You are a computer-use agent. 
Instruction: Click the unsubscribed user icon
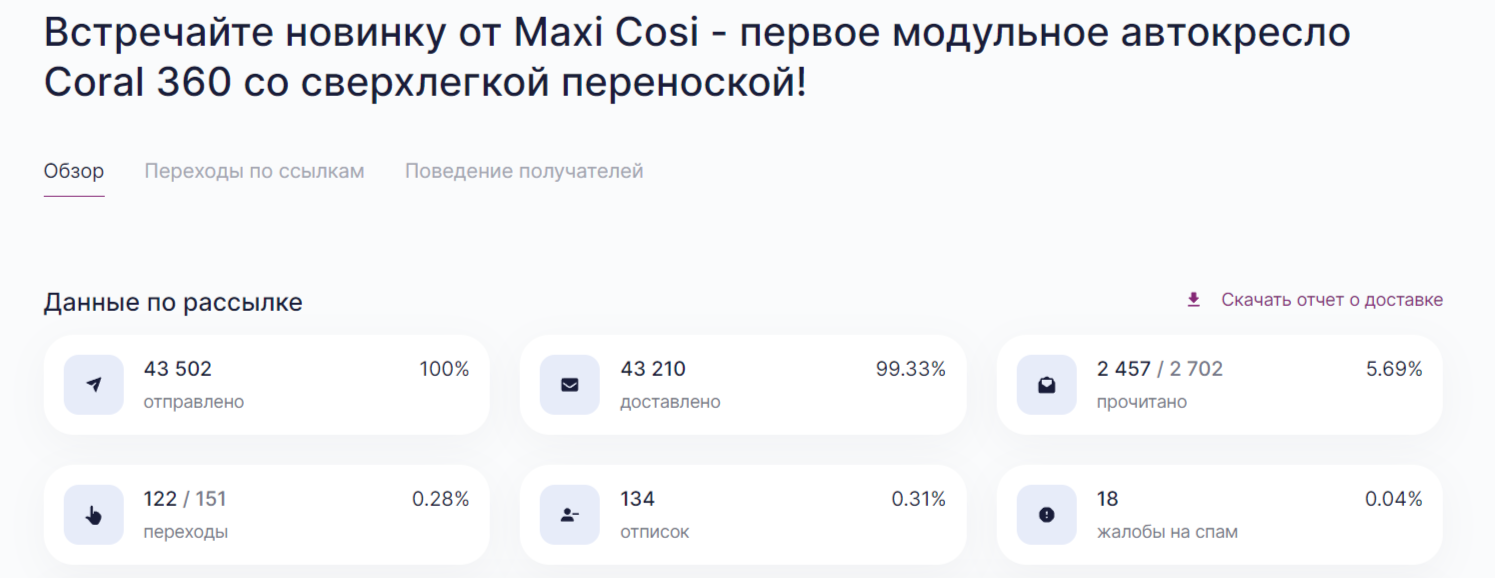coord(570,515)
